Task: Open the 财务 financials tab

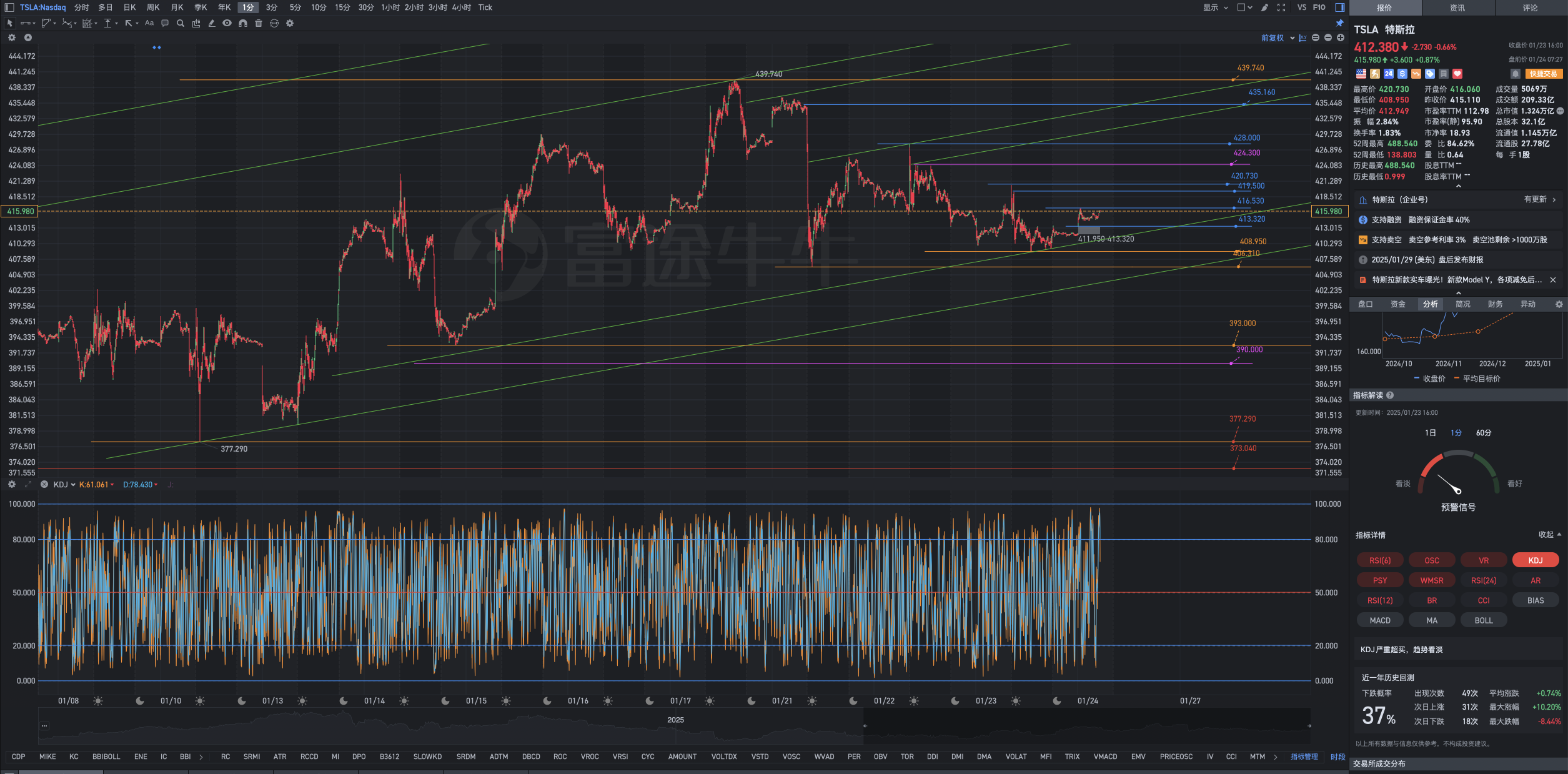Action: coord(1496,304)
